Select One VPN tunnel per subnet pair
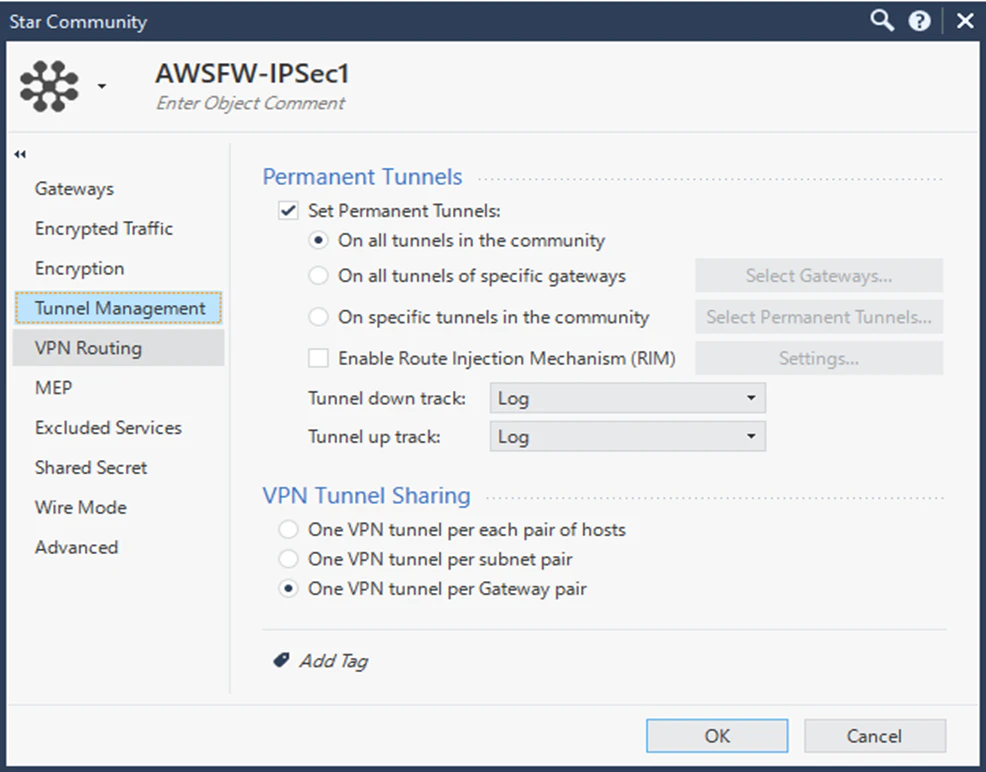This screenshot has width=986, height=772. (x=288, y=559)
